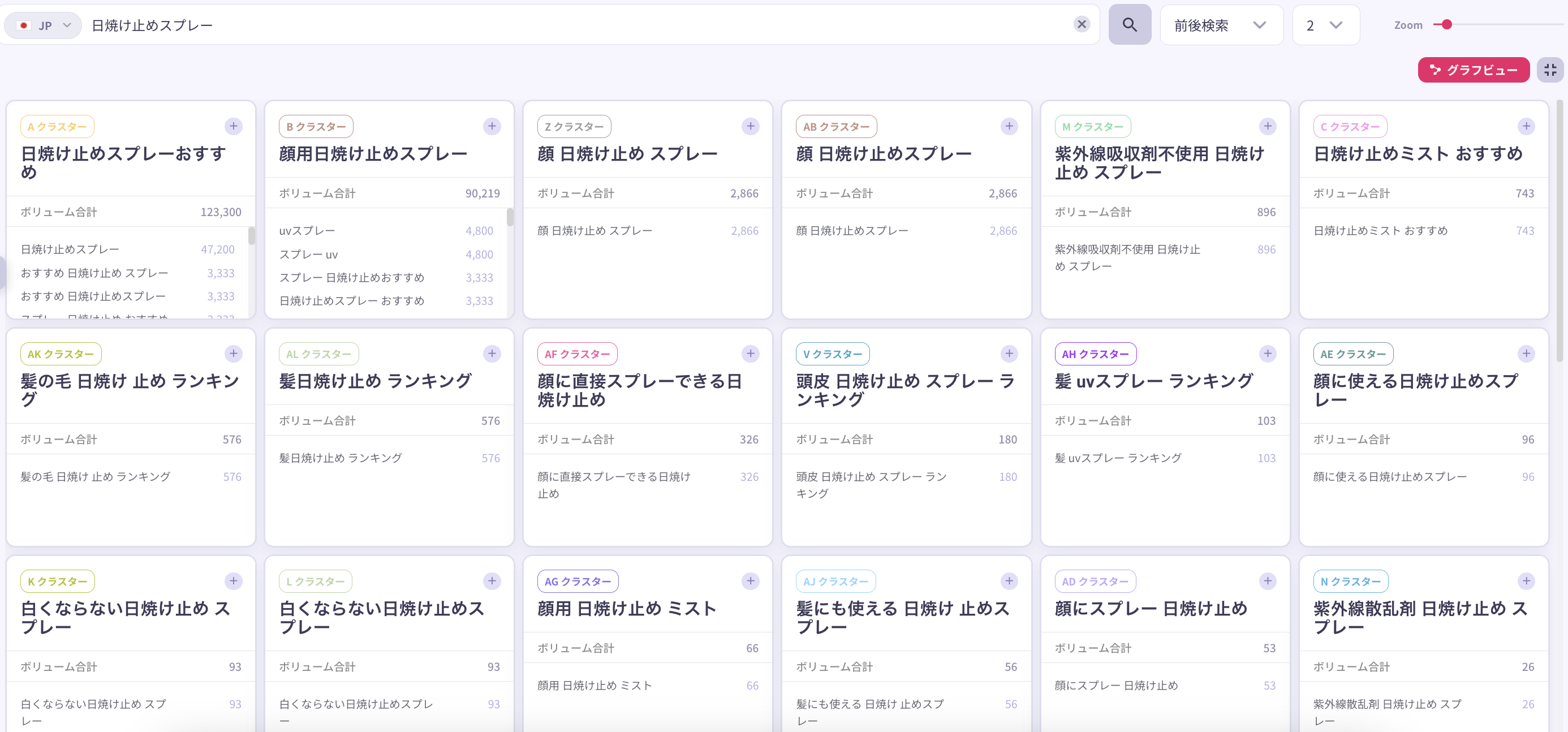The height and width of the screenshot is (732, 1568).
Task: Click scrollbar in A クラスター keyword list
Action: (251, 236)
